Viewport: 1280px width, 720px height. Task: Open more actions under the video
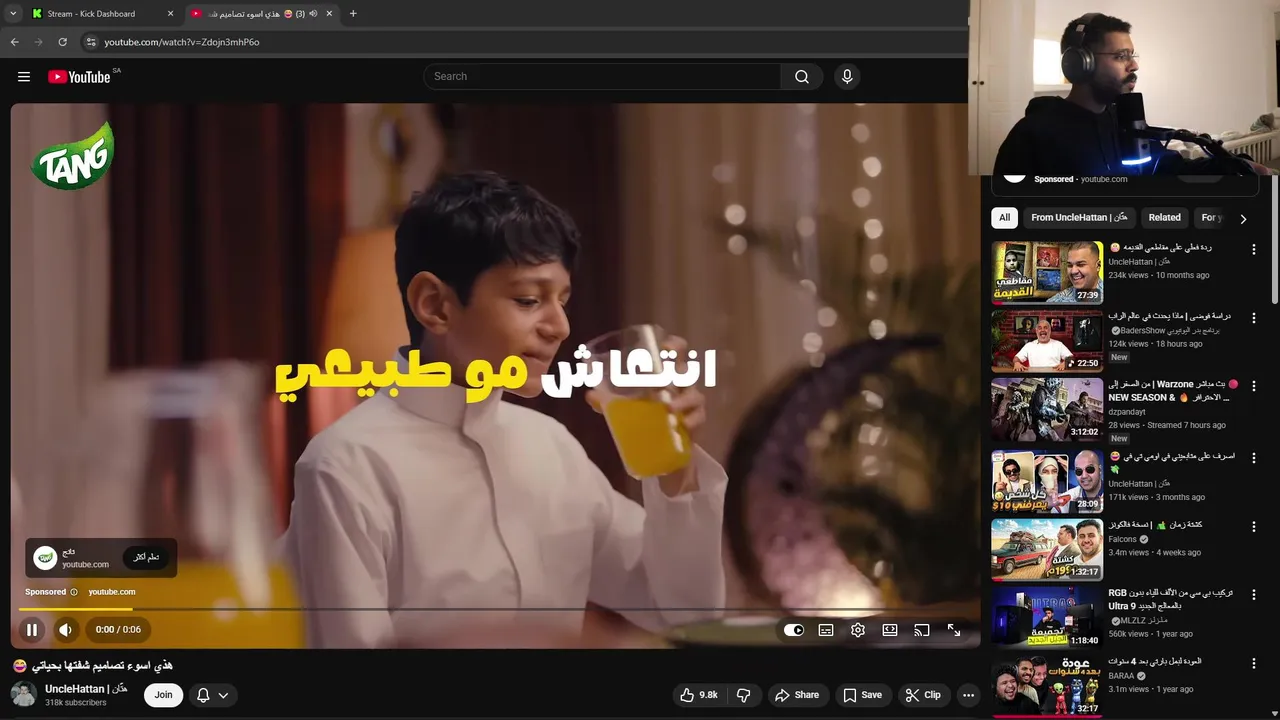968,695
